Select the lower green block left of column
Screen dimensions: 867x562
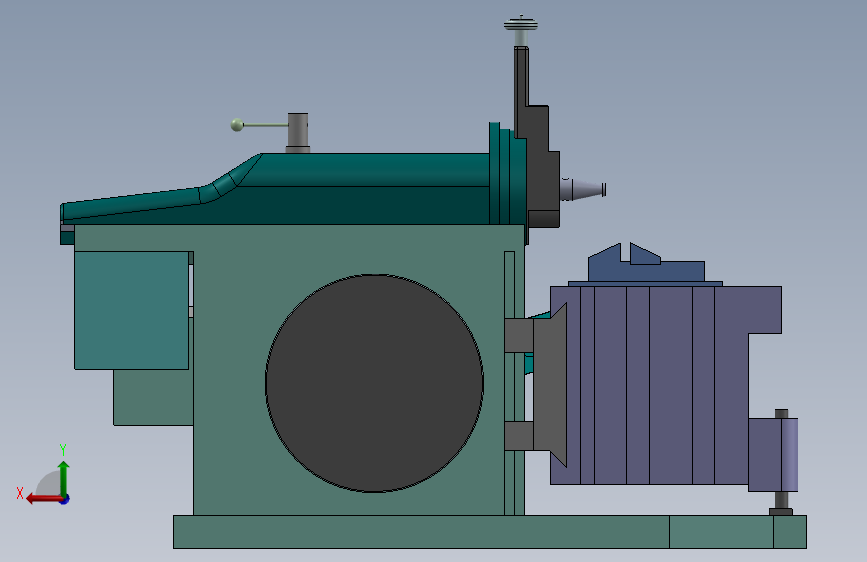click(153, 397)
